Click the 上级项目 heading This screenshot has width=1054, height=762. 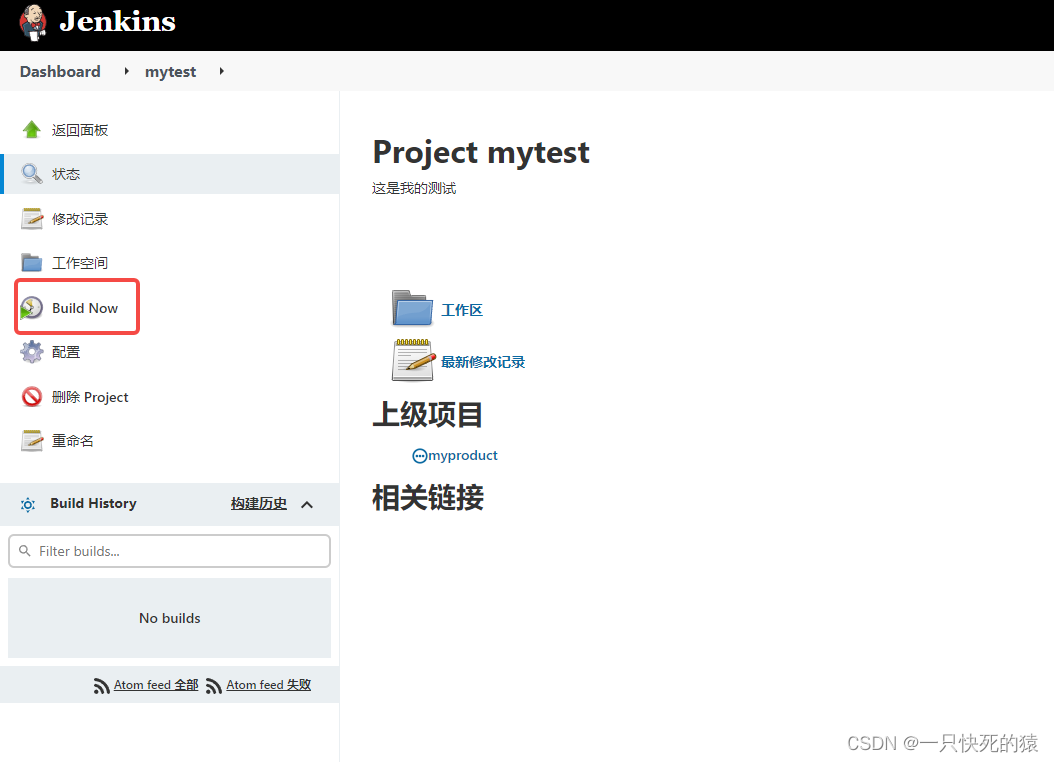428,414
